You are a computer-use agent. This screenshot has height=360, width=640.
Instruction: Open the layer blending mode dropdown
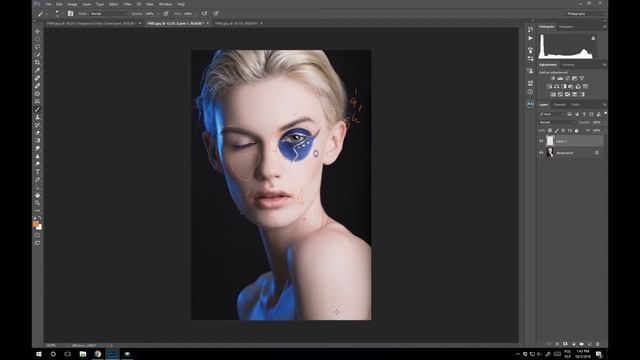pyautogui.click(x=558, y=122)
